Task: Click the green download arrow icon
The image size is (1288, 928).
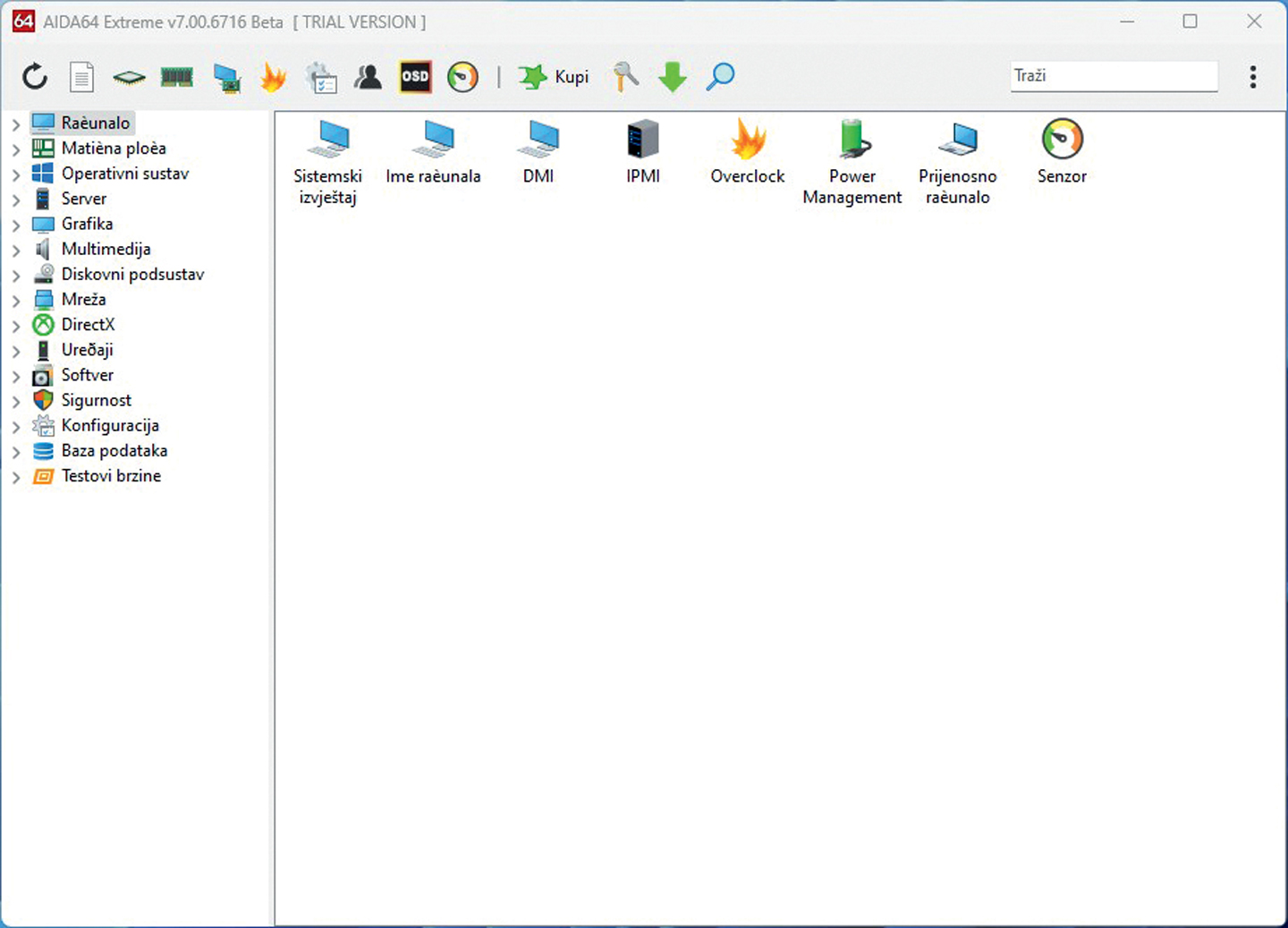Action: tap(673, 77)
